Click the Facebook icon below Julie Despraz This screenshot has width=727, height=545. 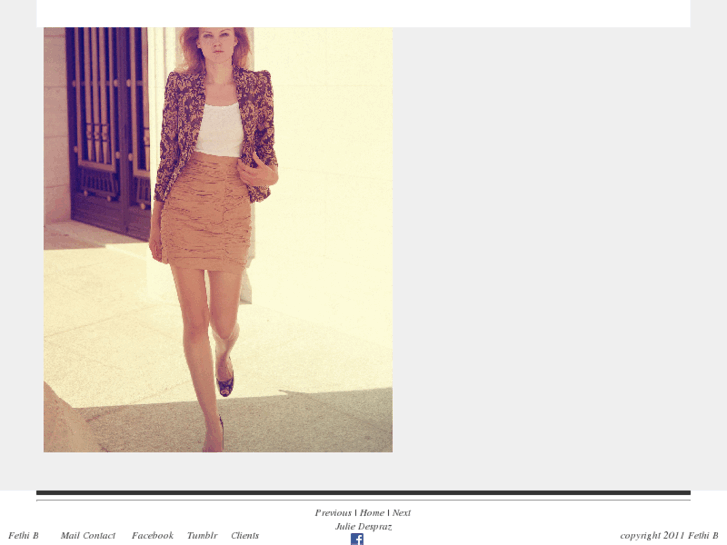(357, 539)
